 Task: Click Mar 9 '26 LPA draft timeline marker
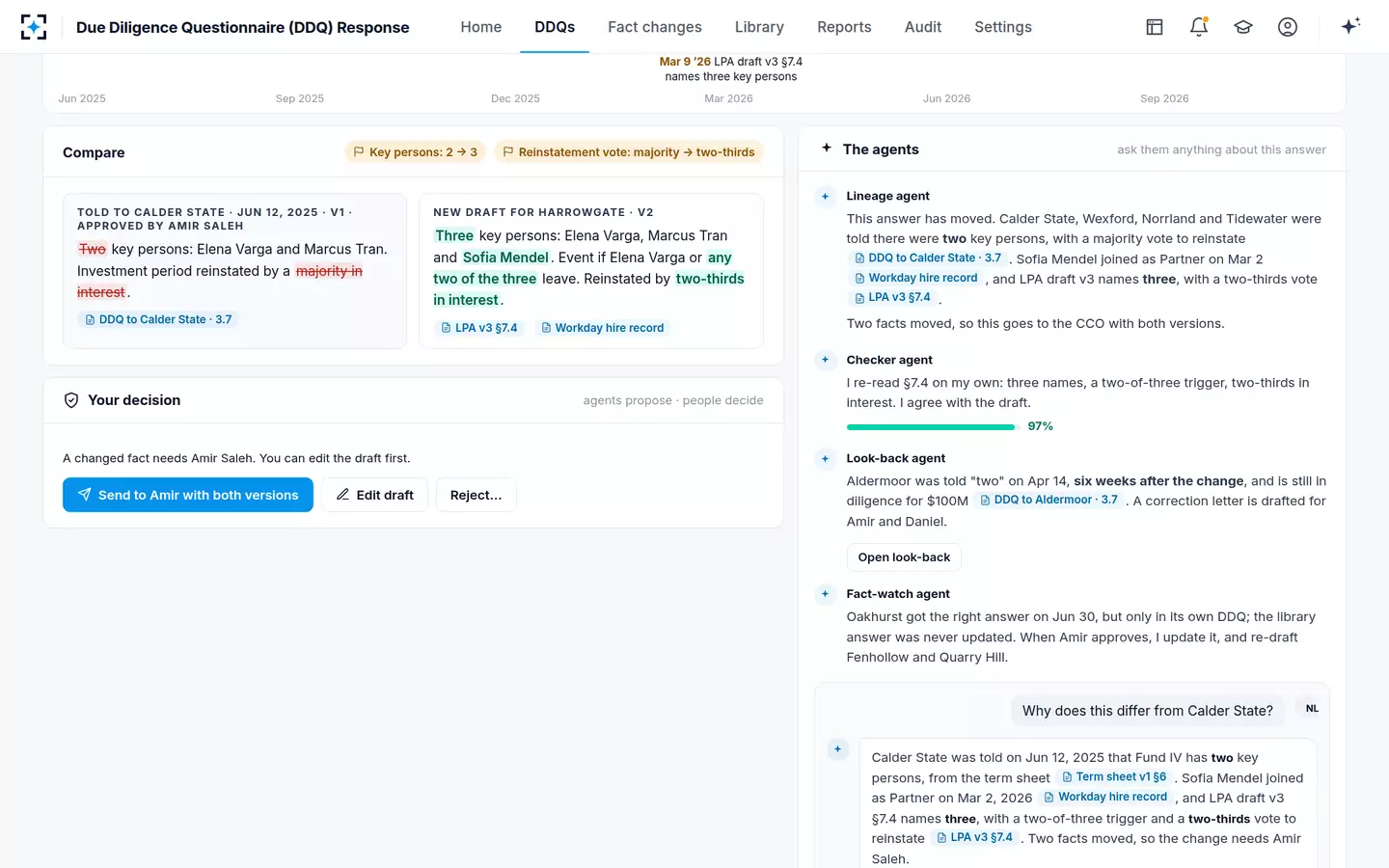[730, 68]
